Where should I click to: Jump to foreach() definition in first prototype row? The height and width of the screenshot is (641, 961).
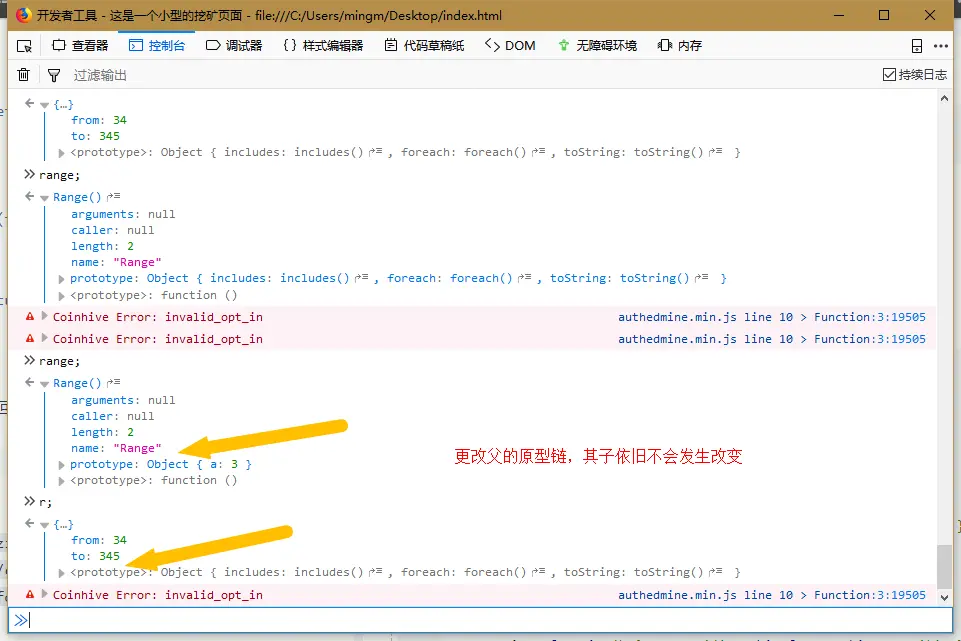[538, 152]
